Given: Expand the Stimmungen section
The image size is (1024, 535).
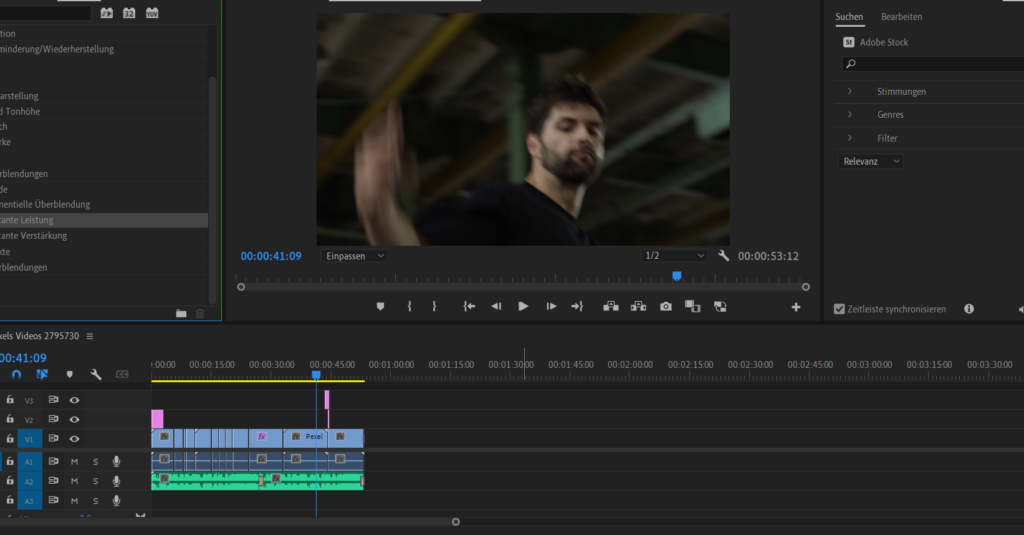Looking at the screenshot, I should [x=850, y=91].
